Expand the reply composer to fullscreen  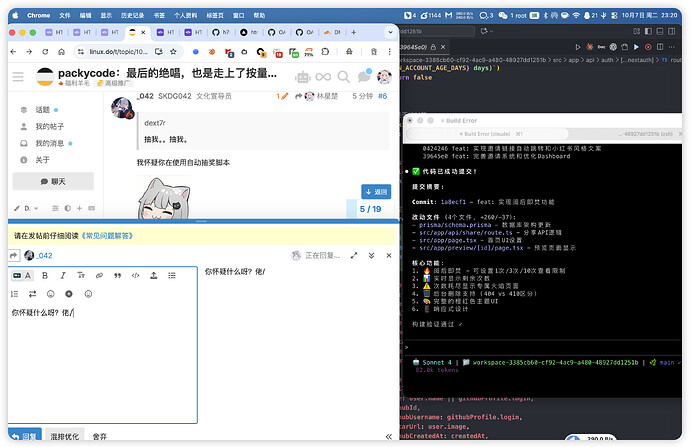(x=354, y=255)
